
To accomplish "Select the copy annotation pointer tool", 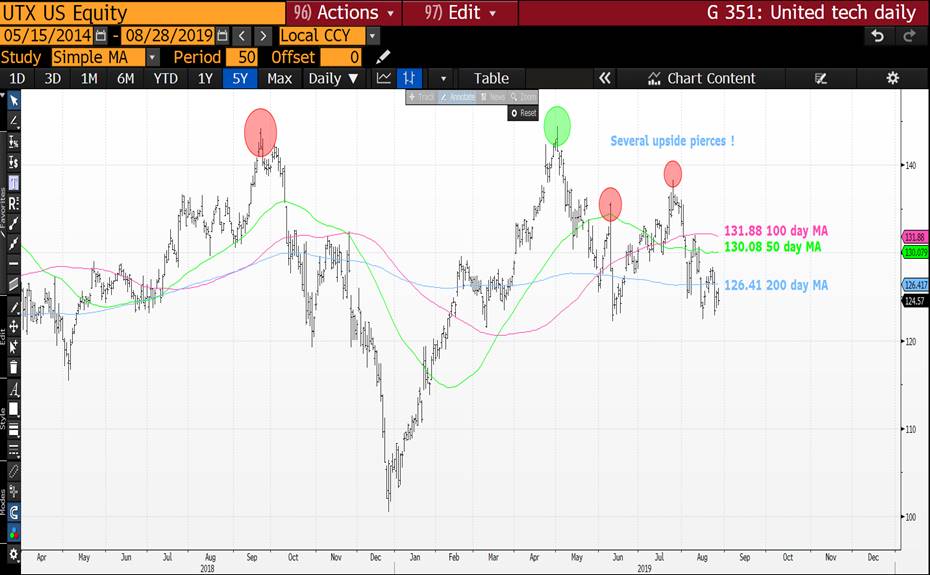I will coord(13,347).
